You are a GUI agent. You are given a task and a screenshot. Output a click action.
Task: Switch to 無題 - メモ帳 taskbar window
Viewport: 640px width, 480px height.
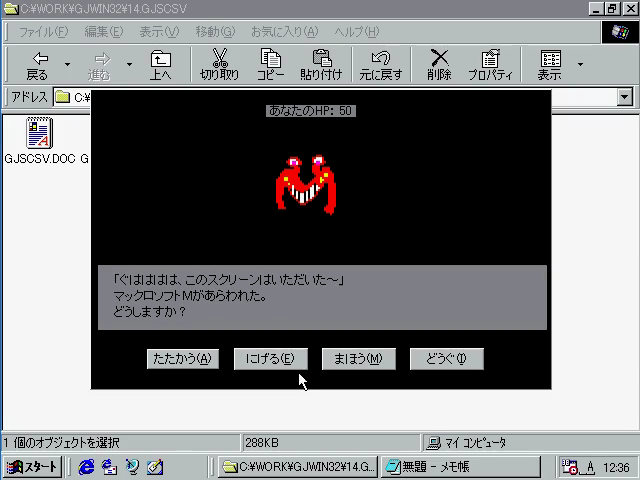pyautogui.click(x=460, y=467)
